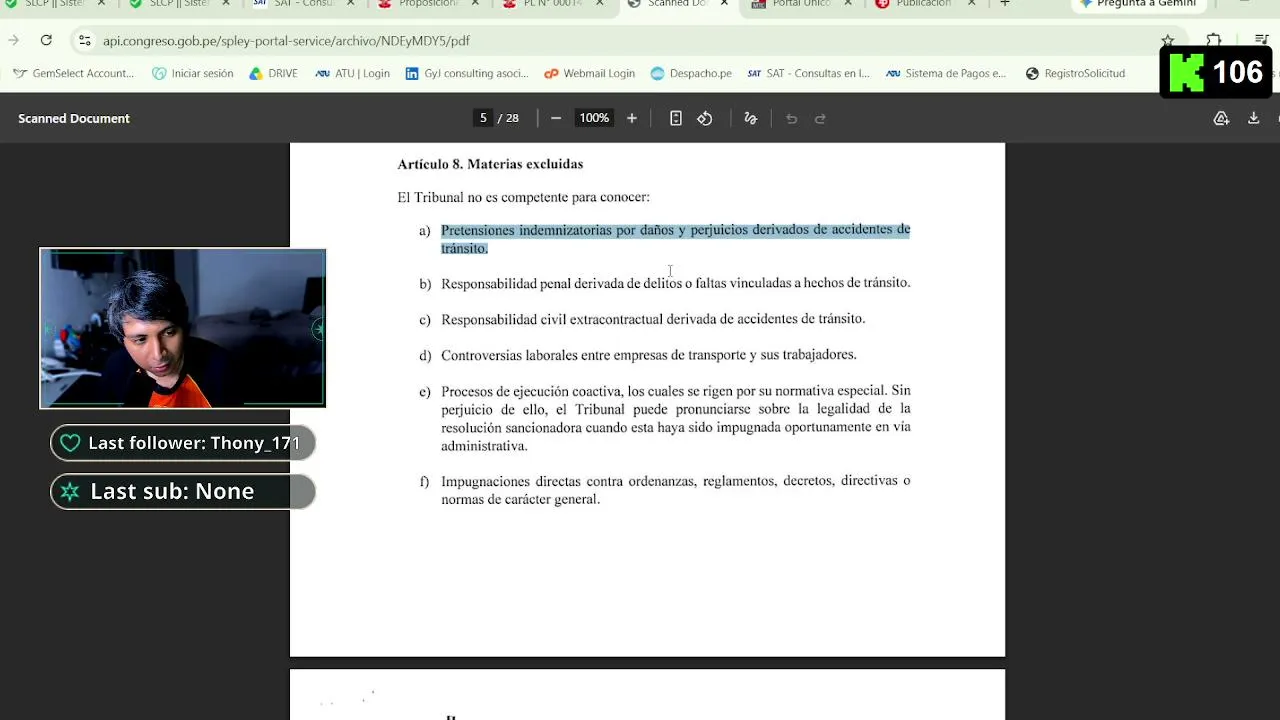Click the Last follower: Thony_171 badge

click(x=183, y=443)
